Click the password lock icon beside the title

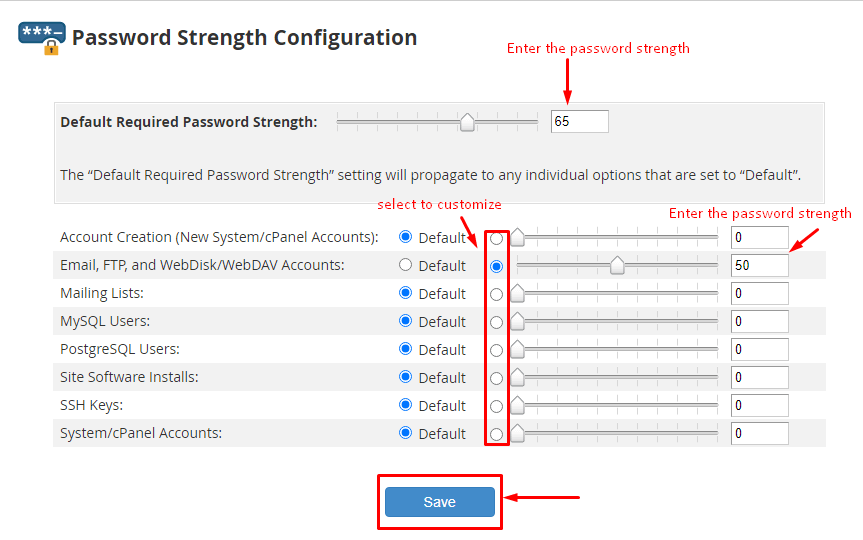[x=42, y=38]
